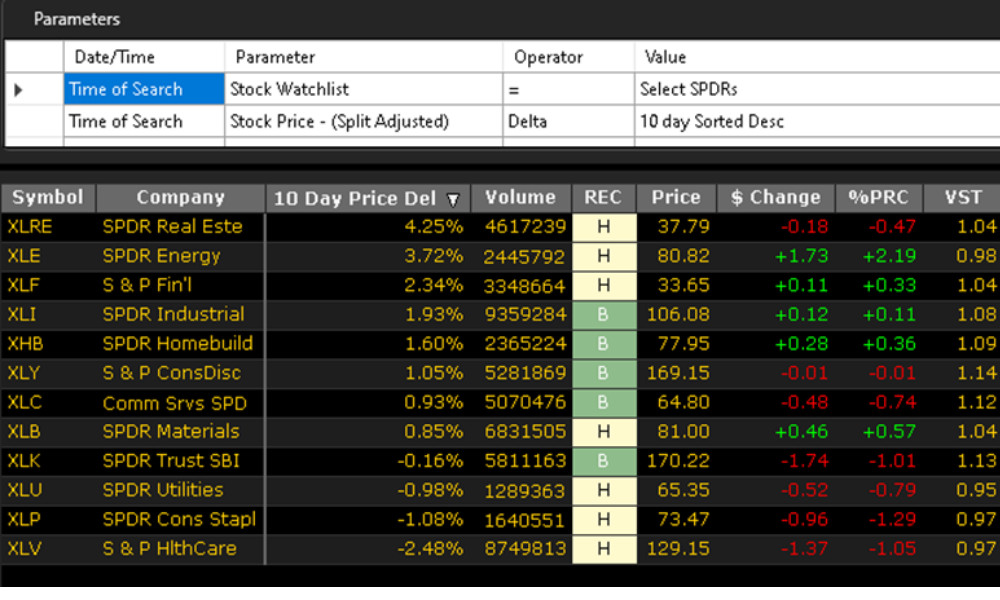
Task: Select the XLV S & P HlthCare row
Action: [170, 549]
